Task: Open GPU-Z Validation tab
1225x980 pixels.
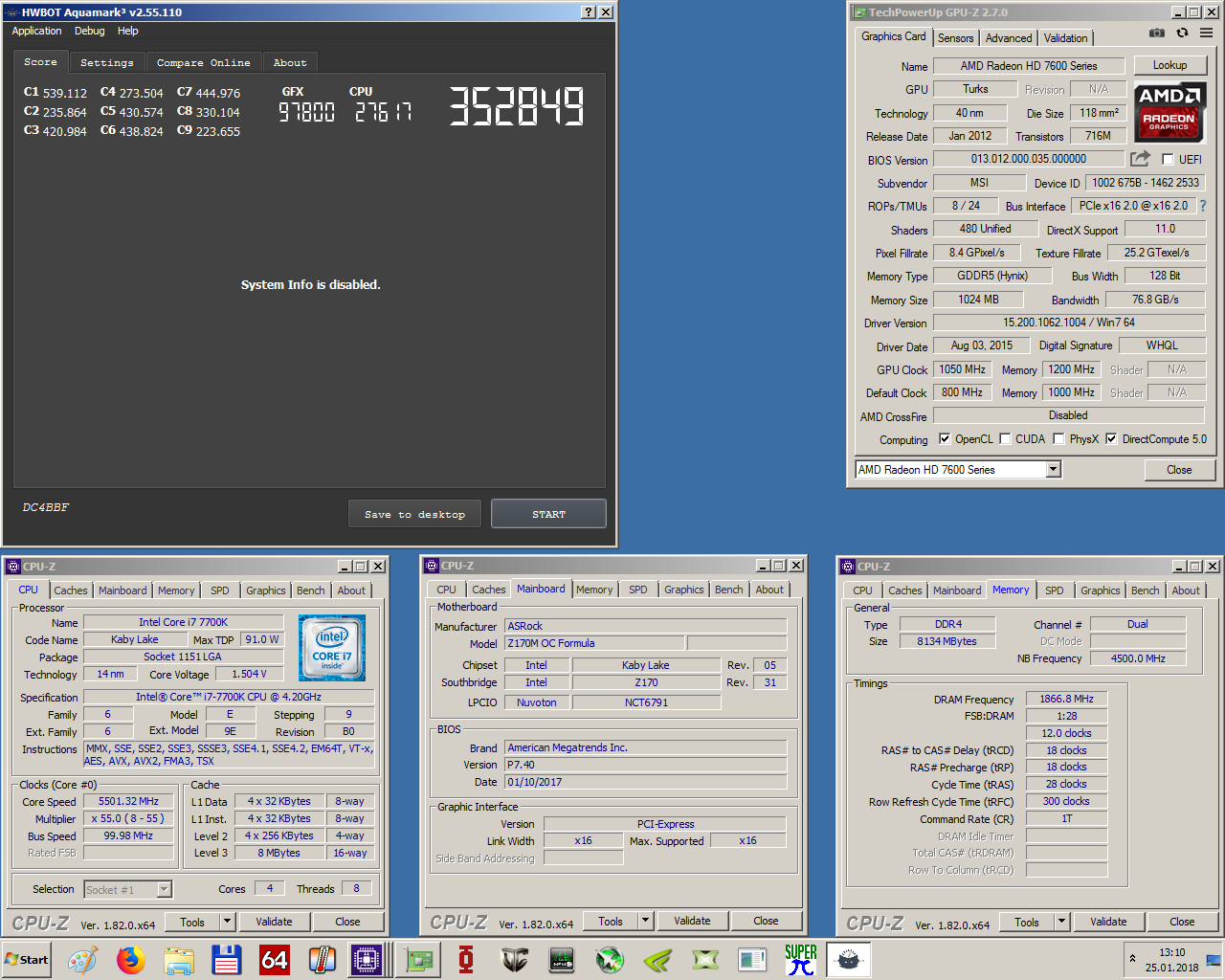Action: (x=1065, y=38)
